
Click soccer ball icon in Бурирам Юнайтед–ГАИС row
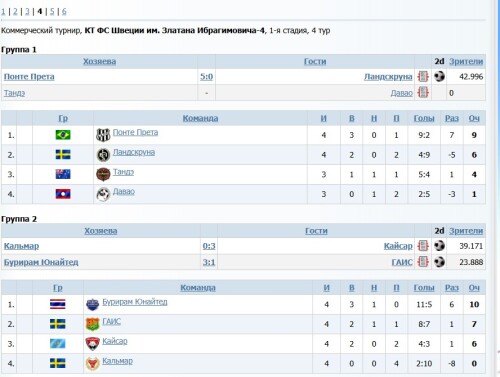(439, 262)
